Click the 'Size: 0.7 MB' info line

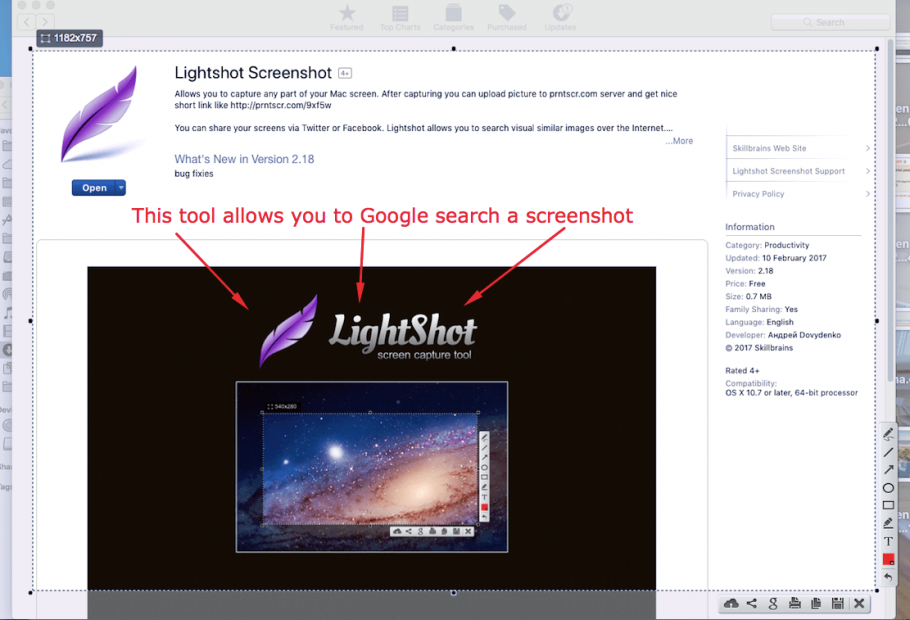[748, 297]
